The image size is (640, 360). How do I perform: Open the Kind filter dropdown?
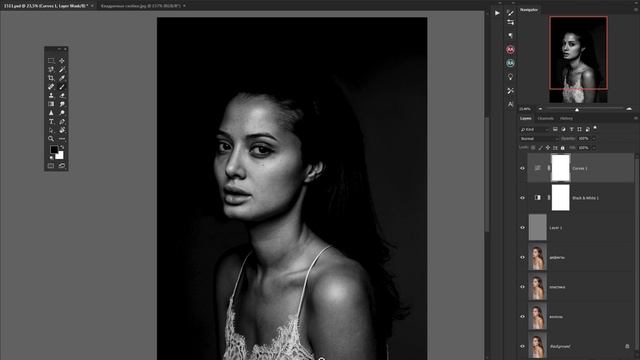point(535,129)
